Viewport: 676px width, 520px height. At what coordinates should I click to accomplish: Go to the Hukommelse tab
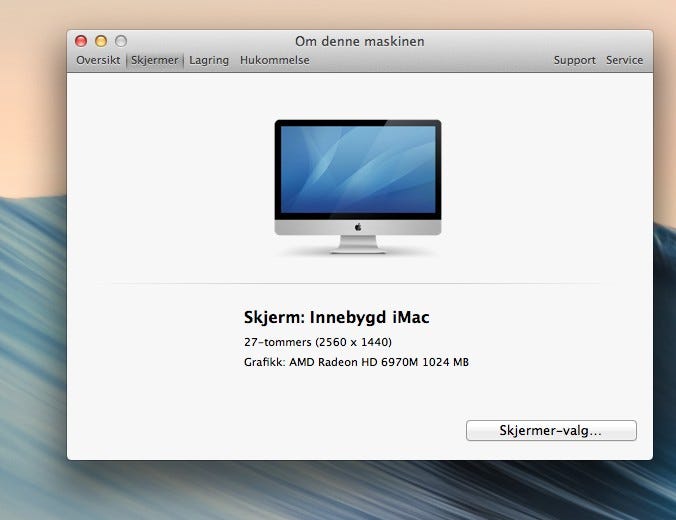pyautogui.click(x=275, y=60)
